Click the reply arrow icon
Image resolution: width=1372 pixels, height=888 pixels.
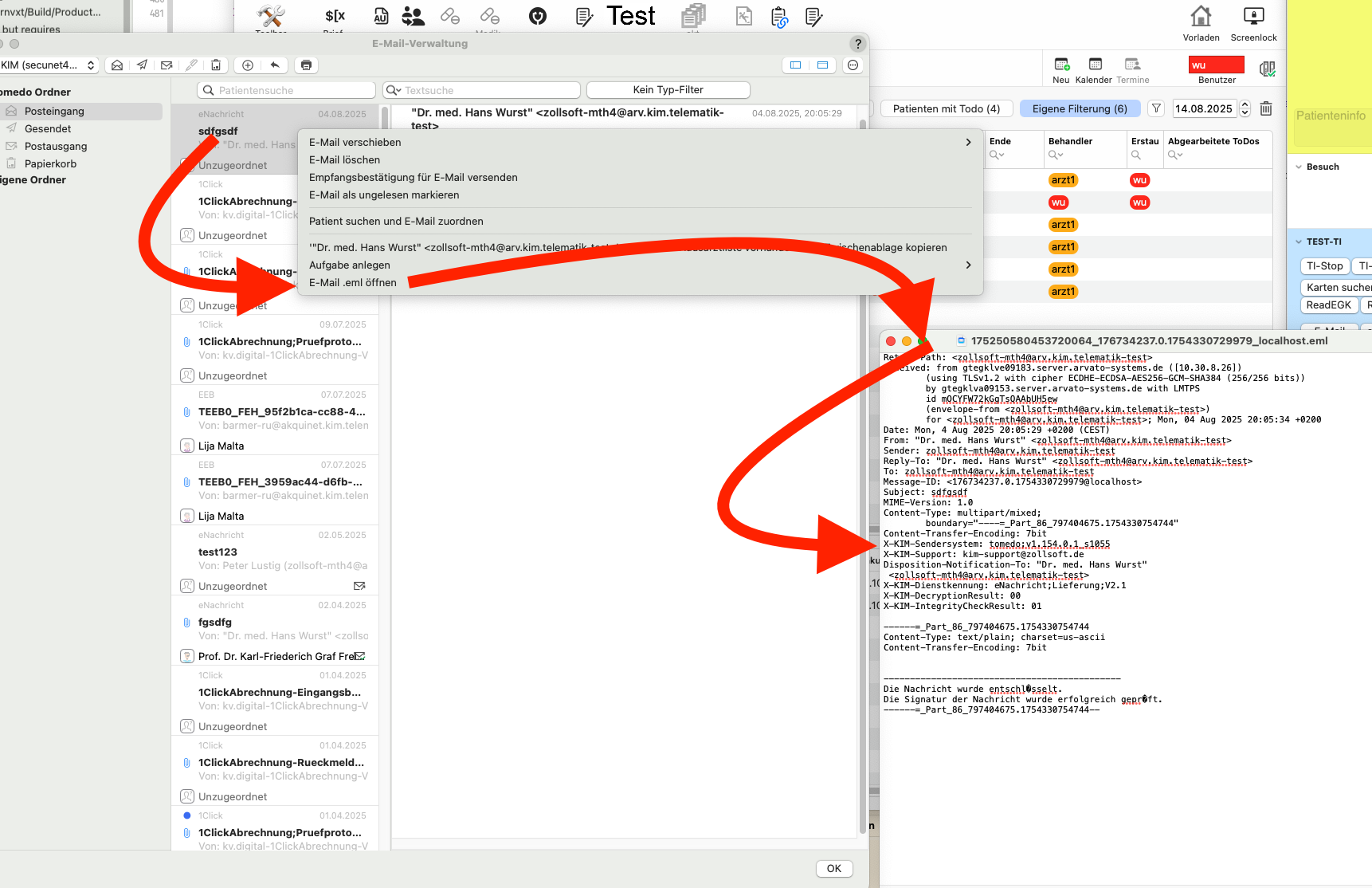(275, 65)
